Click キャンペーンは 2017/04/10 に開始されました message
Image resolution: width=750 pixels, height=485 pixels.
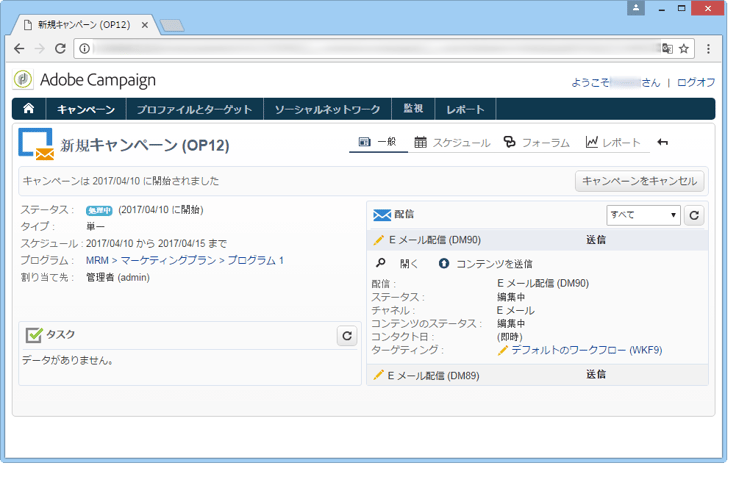[121, 181]
